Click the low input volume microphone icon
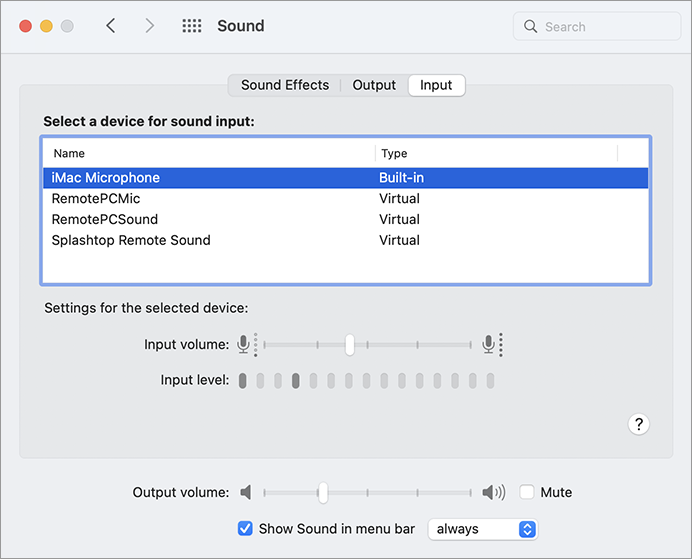Image resolution: width=692 pixels, height=559 pixels. (x=243, y=345)
